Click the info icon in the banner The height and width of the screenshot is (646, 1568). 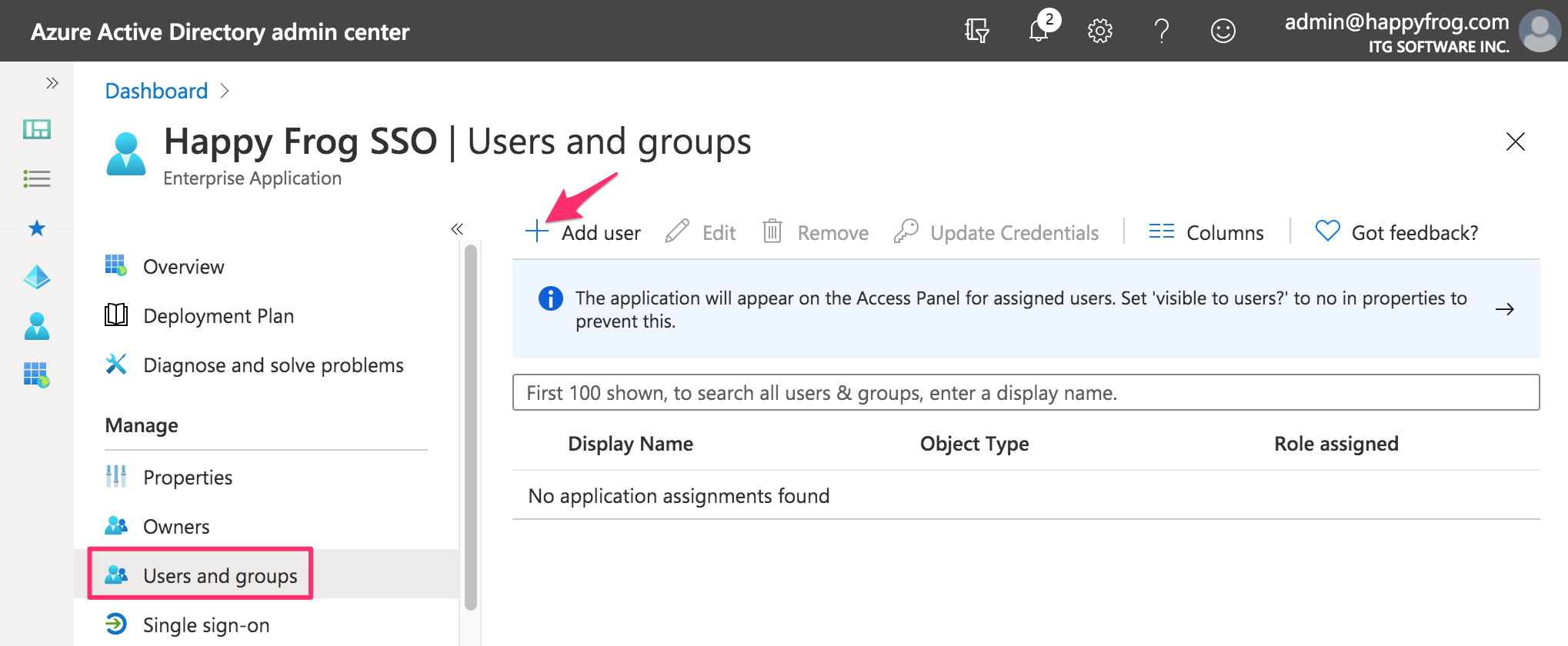pos(551,298)
